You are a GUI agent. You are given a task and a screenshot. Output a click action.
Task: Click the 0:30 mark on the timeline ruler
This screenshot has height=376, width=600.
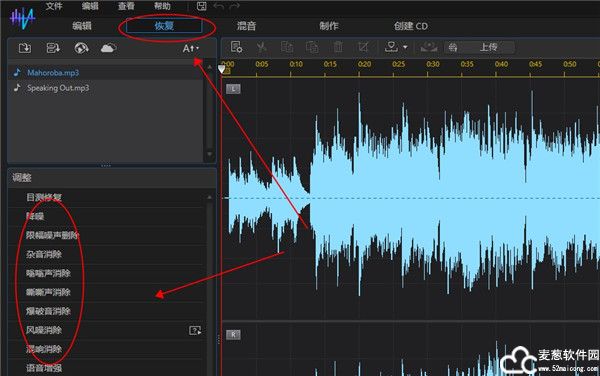(433, 64)
